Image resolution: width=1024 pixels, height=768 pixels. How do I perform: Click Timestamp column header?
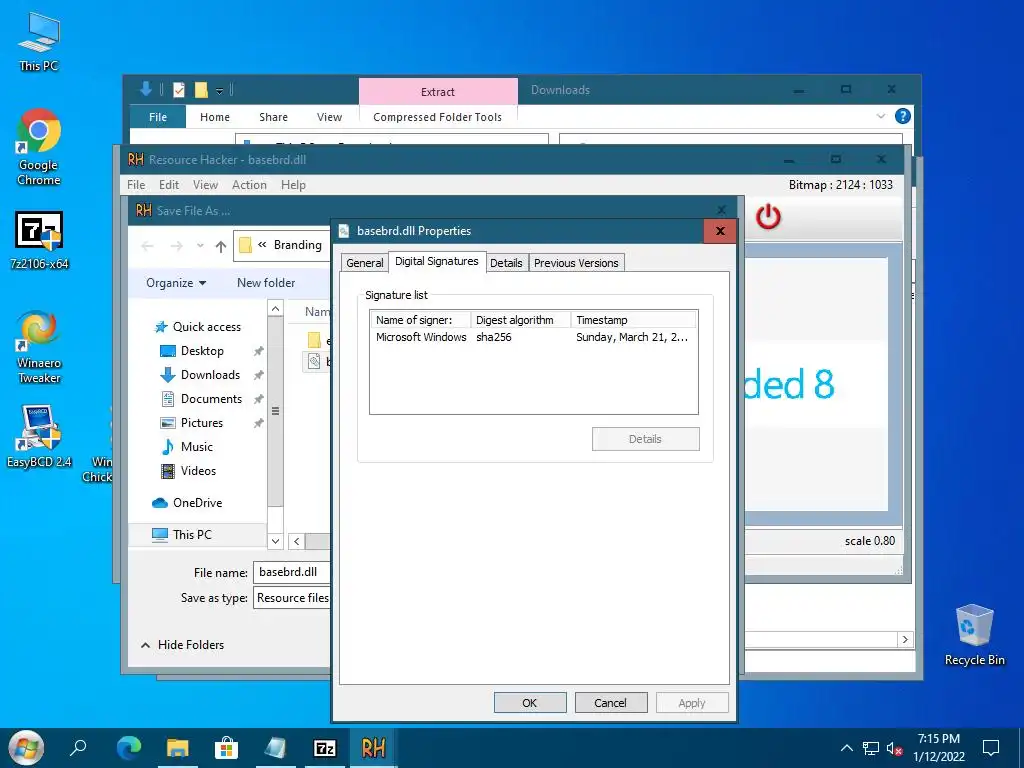click(x=633, y=320)
